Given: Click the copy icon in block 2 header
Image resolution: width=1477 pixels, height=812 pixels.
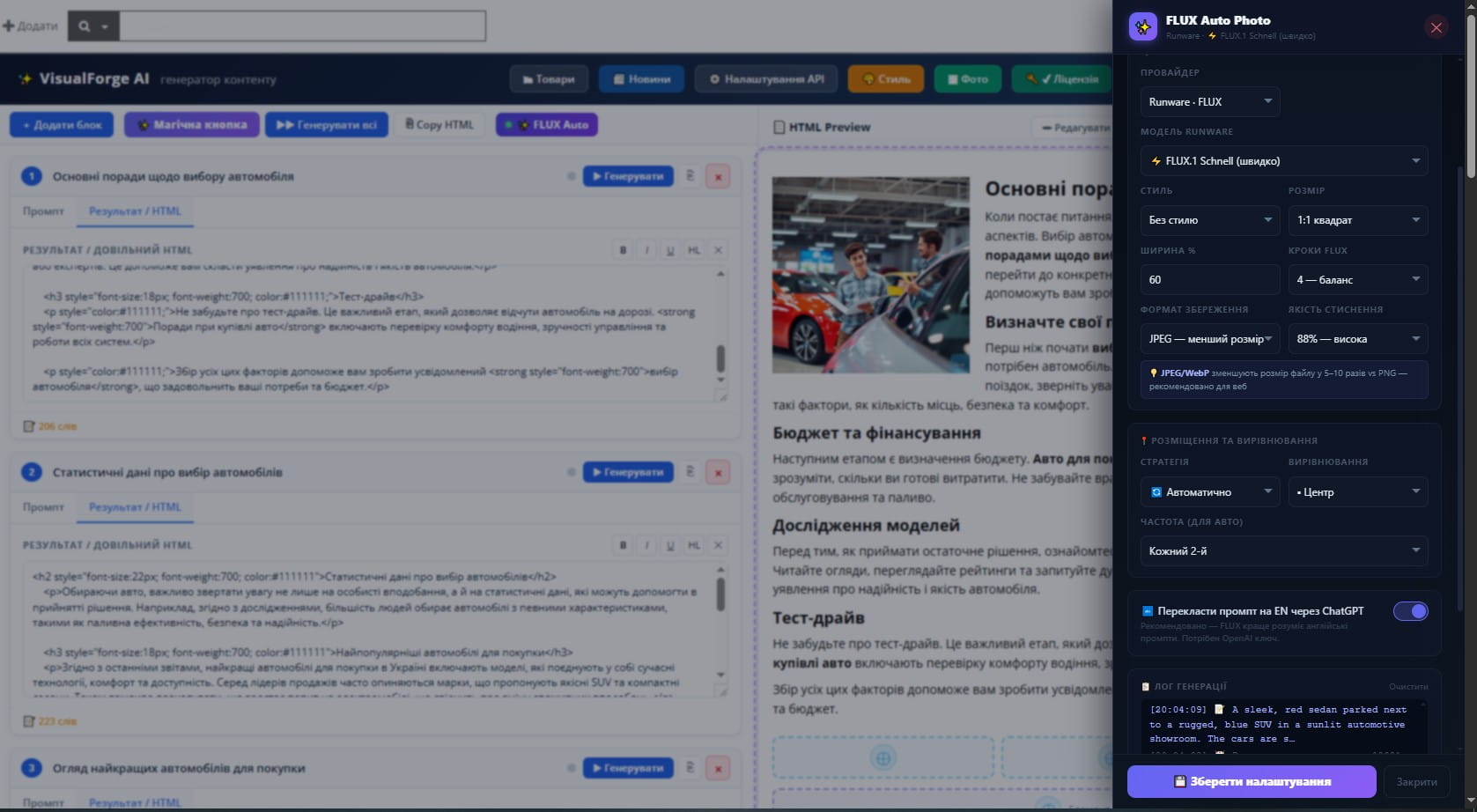Looking at the screenshot, I should point(690,472).
